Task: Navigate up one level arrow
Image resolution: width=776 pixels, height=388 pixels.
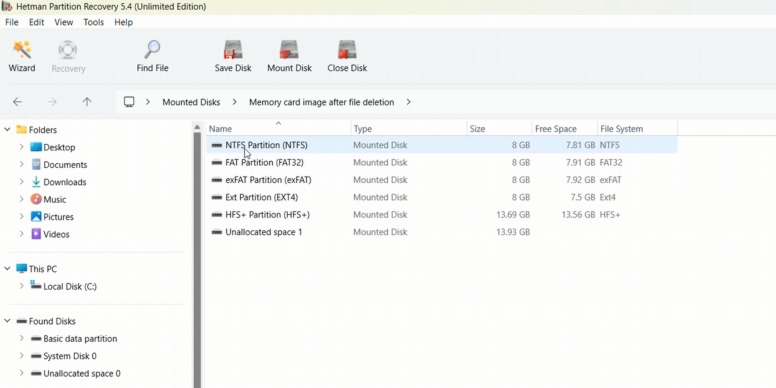Action: click(87, 102)
